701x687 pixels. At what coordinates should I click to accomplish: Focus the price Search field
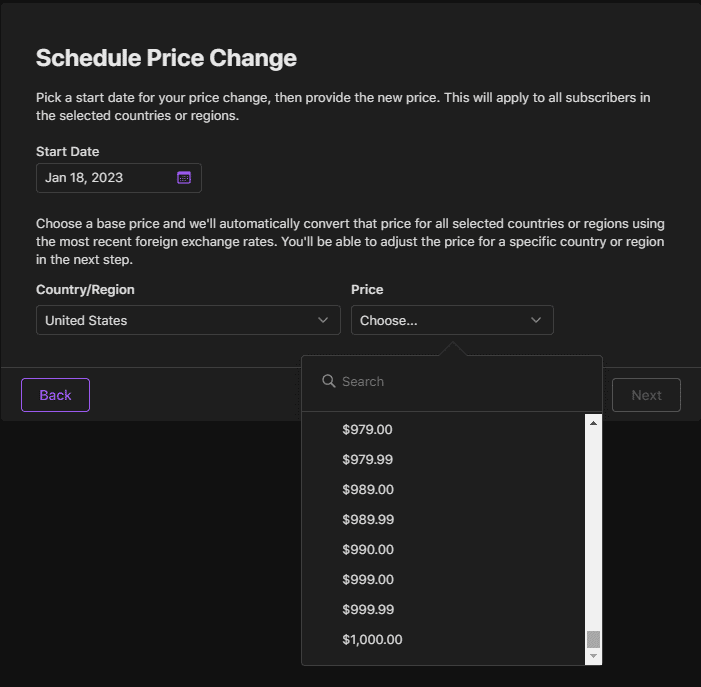(452, 382)
